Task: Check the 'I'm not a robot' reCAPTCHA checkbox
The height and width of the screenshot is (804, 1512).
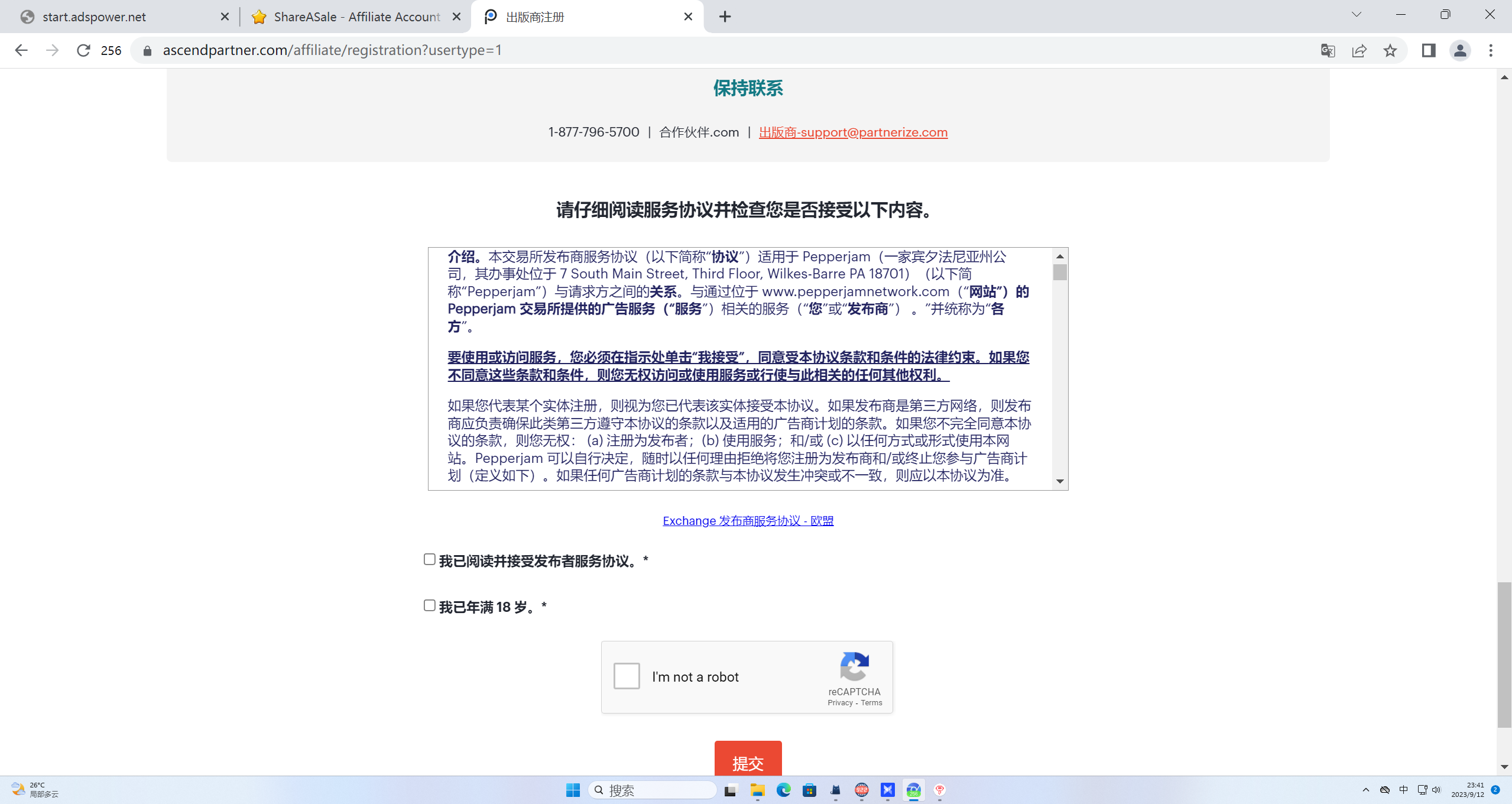Action: (x=626, y=676)
